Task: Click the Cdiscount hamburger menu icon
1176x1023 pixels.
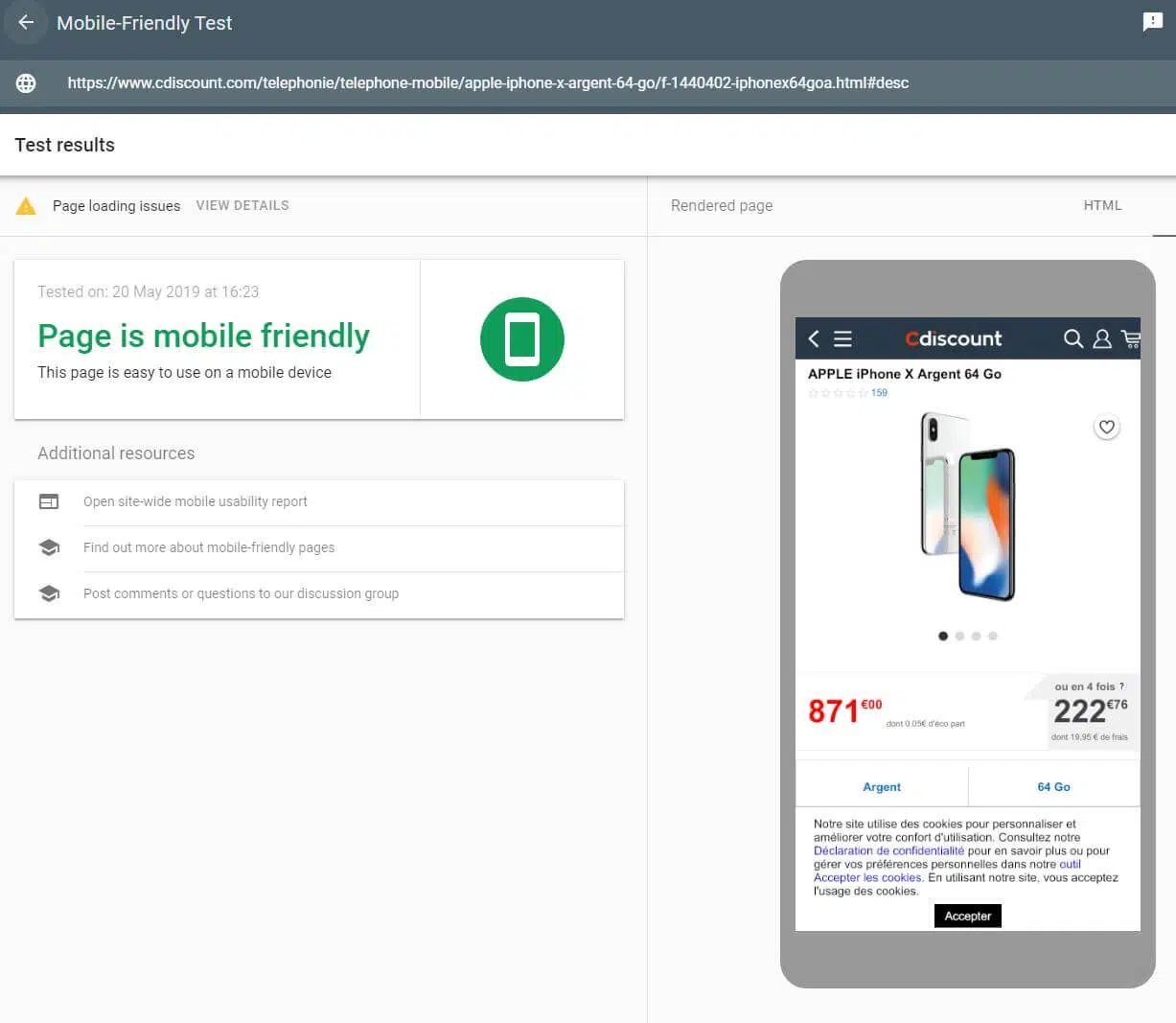Action: (842, 338)
